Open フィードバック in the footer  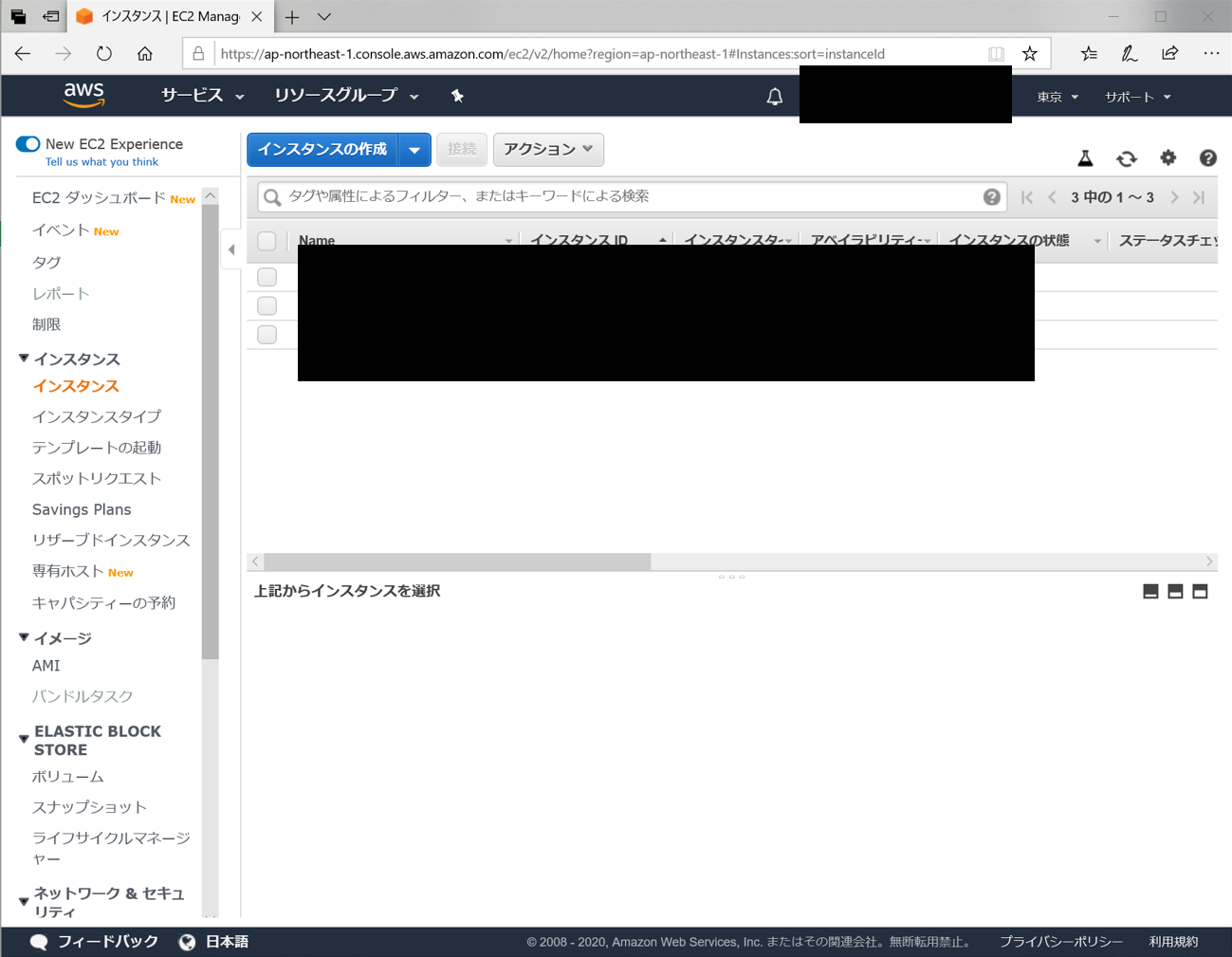(x=95, y=942)
